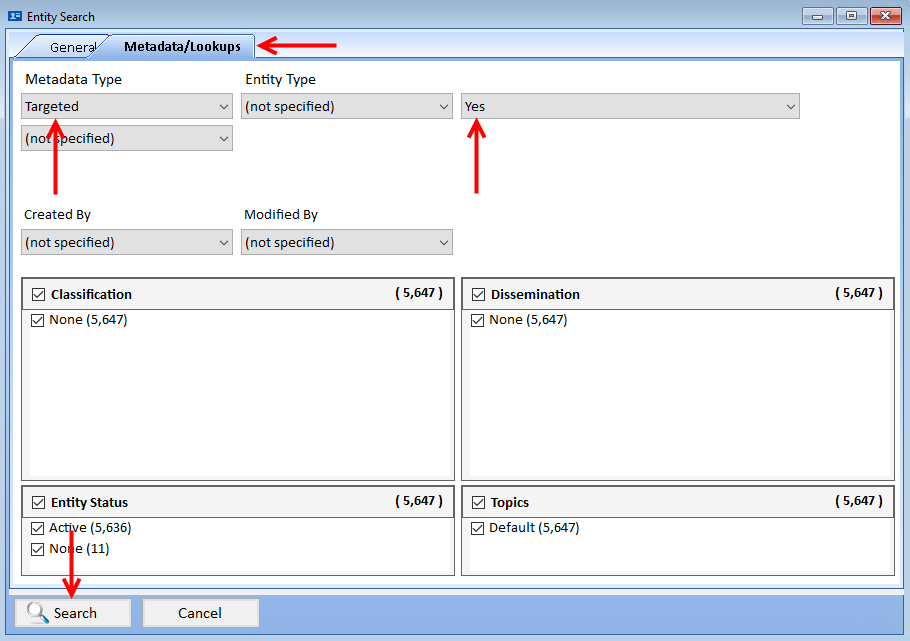Open the Created By dropdown

[223, 242]
